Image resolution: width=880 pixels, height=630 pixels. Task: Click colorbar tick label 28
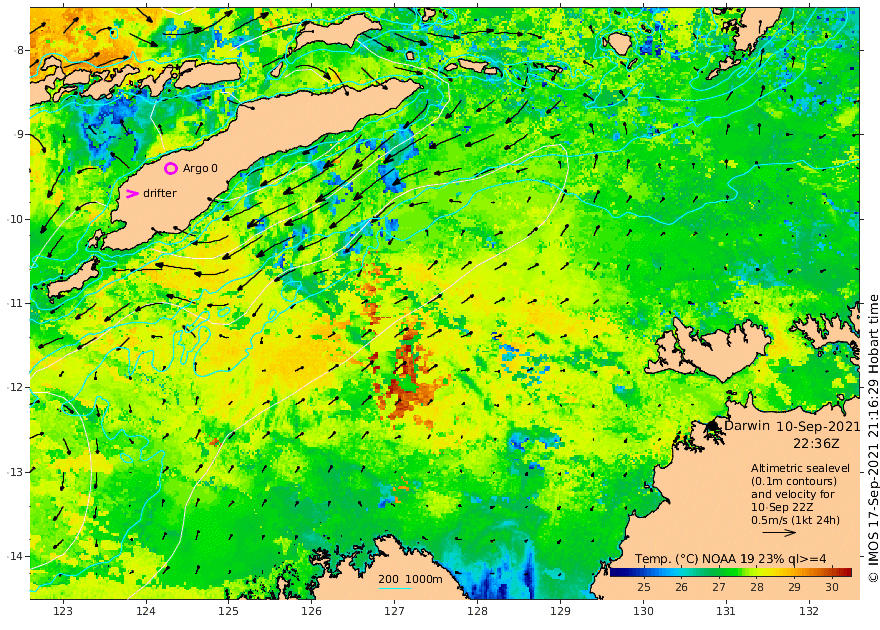757,587
